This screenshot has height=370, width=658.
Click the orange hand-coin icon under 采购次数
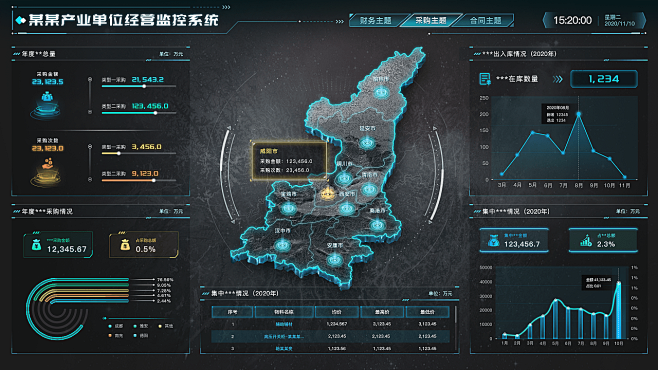coord(47,164)
